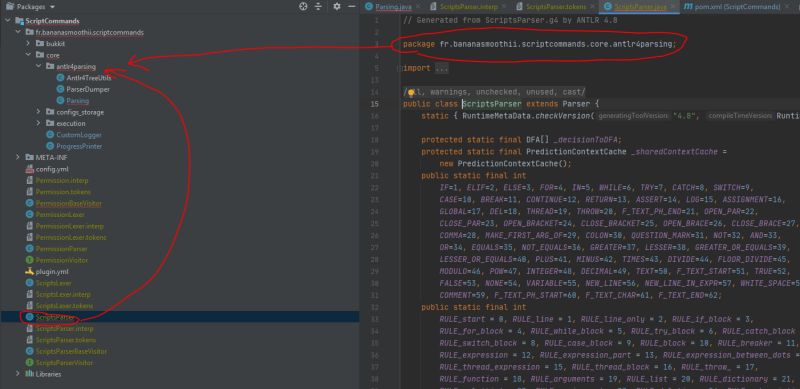Click the ScriptsParser.interp file icon in tree

coord(30,328)
